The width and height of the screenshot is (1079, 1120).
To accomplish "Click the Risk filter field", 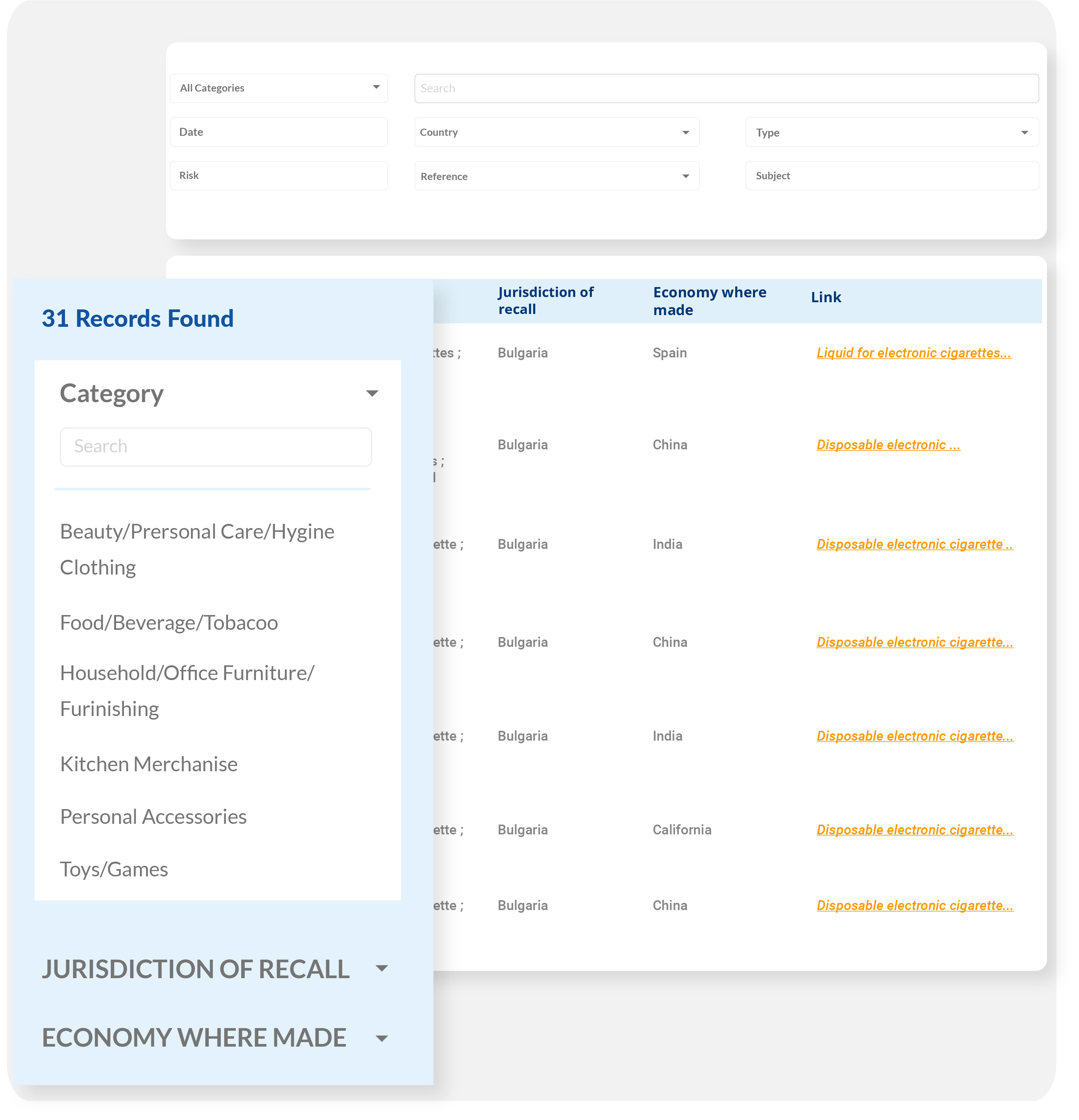I will click(x=279, y=176).
